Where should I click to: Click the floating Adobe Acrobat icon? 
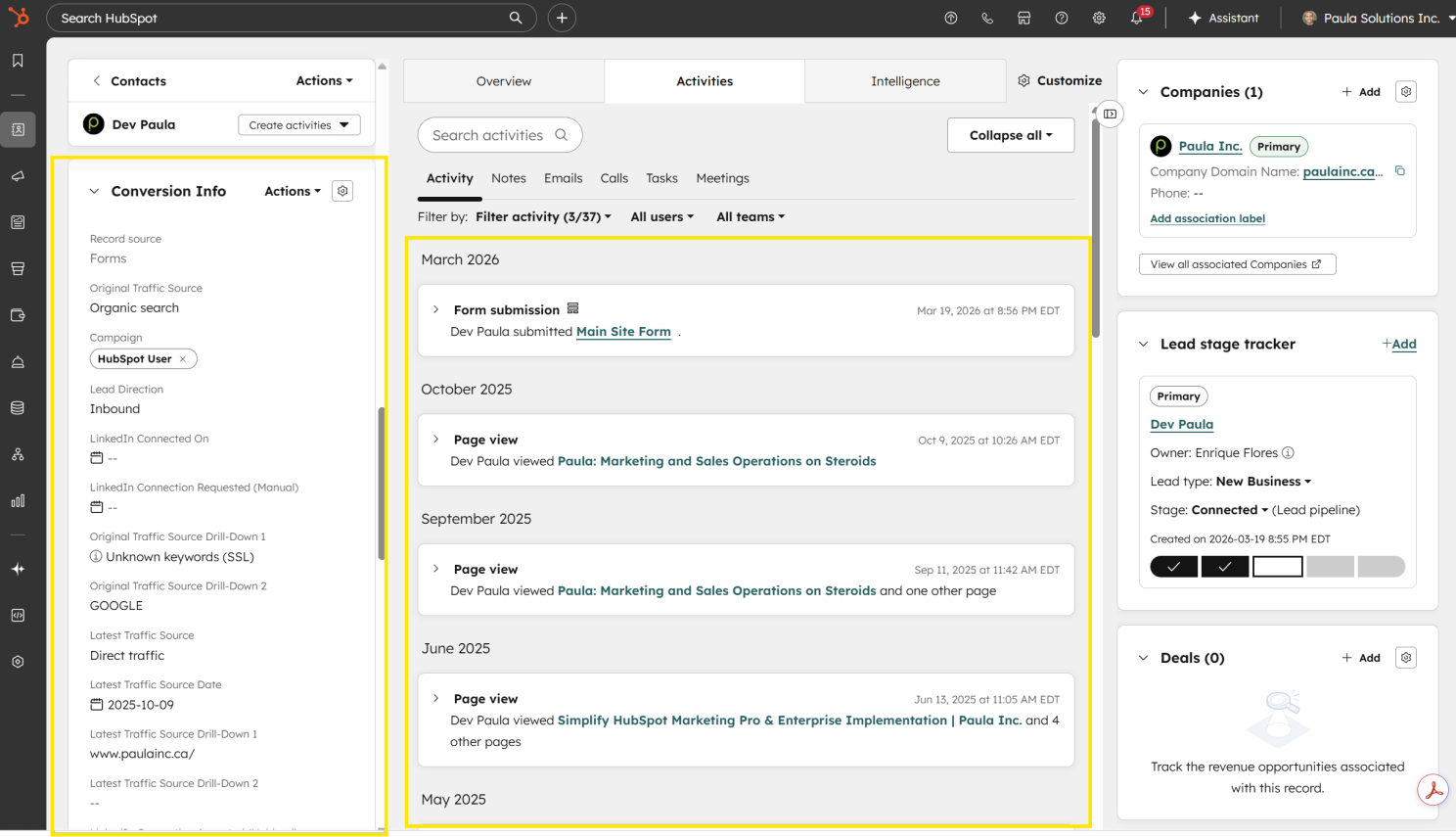[x=1433, y=790]
